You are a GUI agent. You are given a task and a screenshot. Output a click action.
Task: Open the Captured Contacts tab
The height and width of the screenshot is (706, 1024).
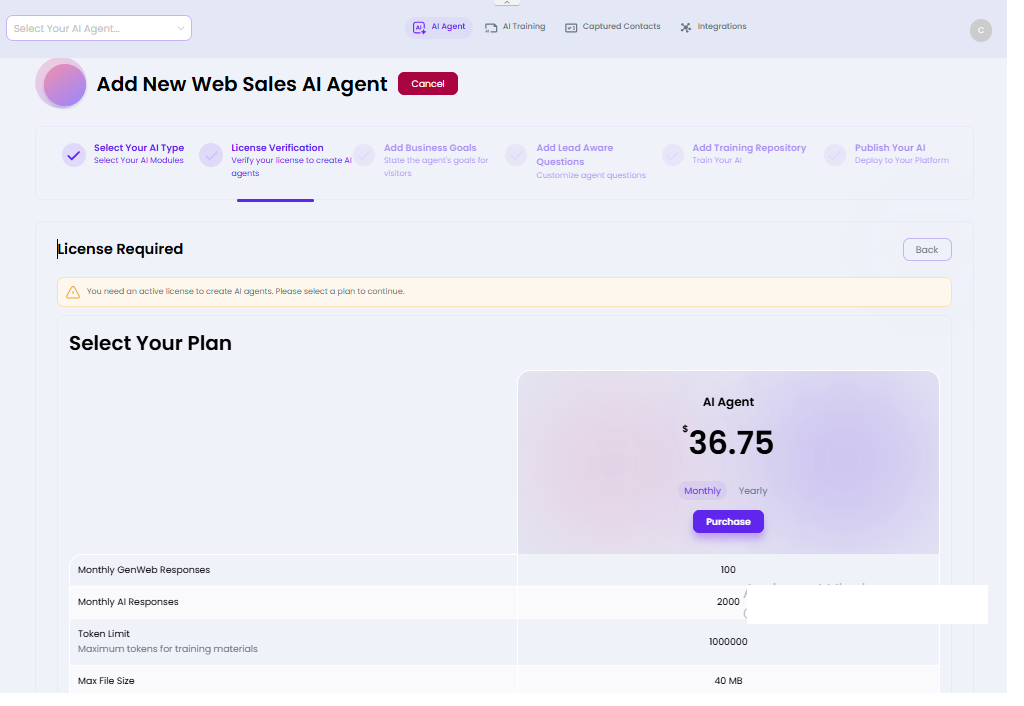621,27
